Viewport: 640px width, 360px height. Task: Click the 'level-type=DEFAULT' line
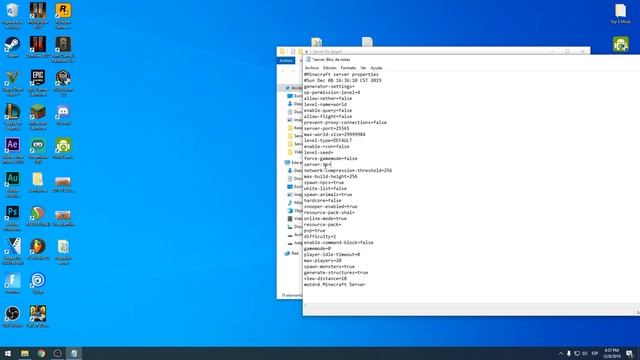pyautogui.click(x=328, y=140)
